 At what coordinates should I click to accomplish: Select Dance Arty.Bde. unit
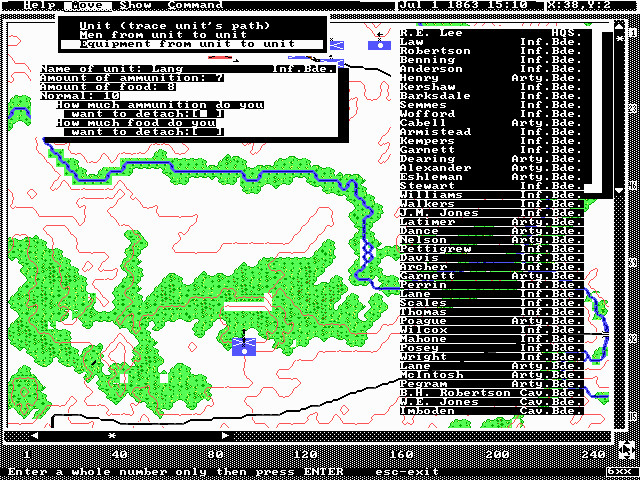(x=491, y=231)
